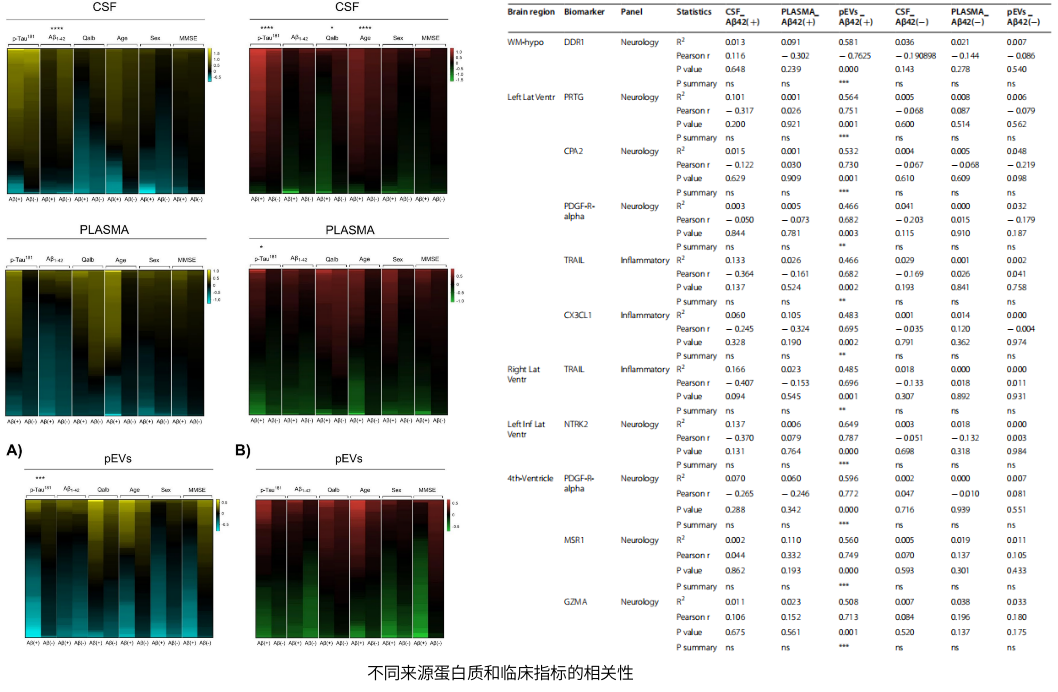Select the PRTG biomarker entry
Screen dimensions: 1058x692
pyautogui.click(x=574, y=98)
